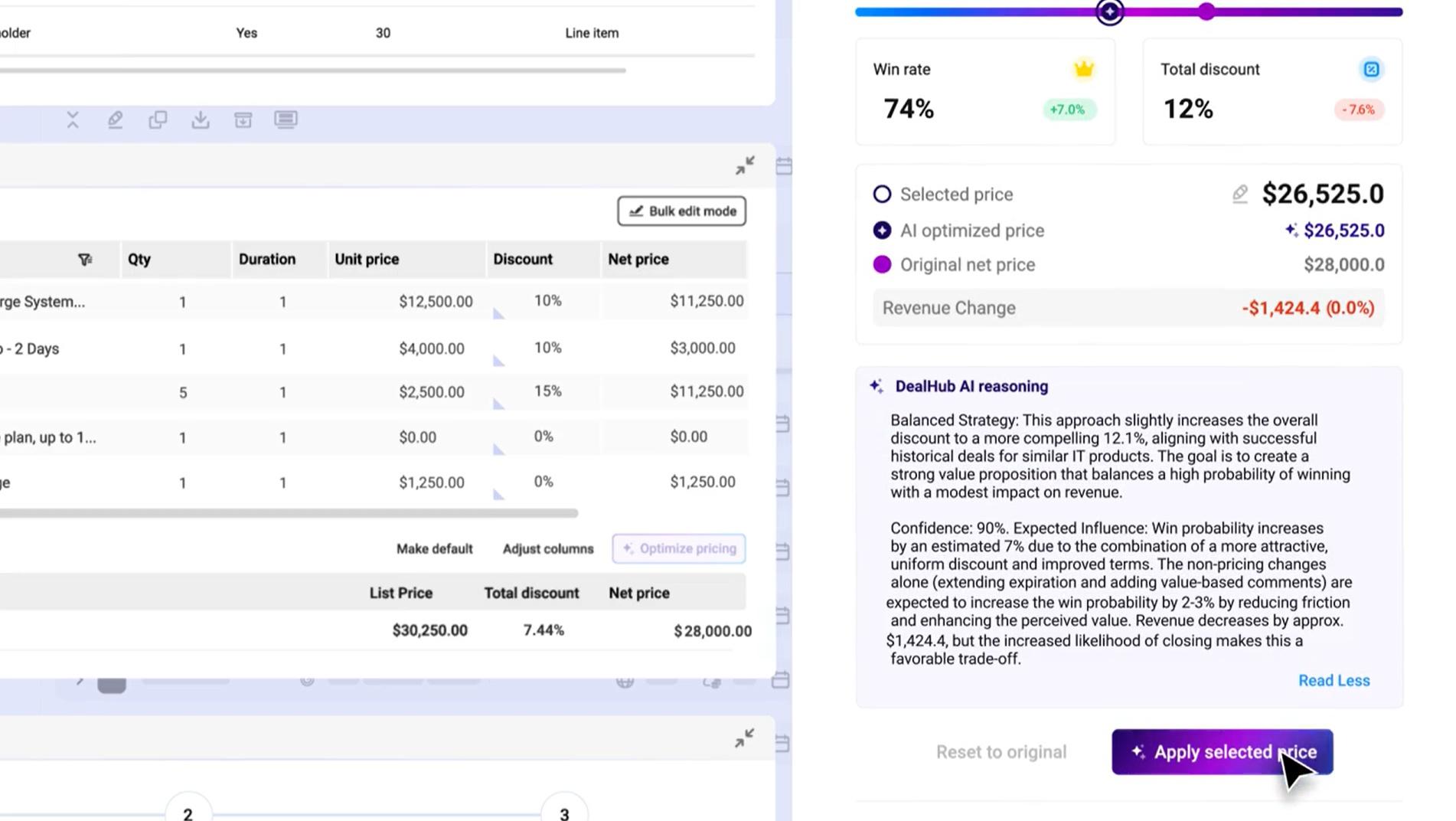Image resolution: width=1456 pixels, height=821 pixels.
Task: Click the archive box icon in the toolbar
Action: [243, 120]
